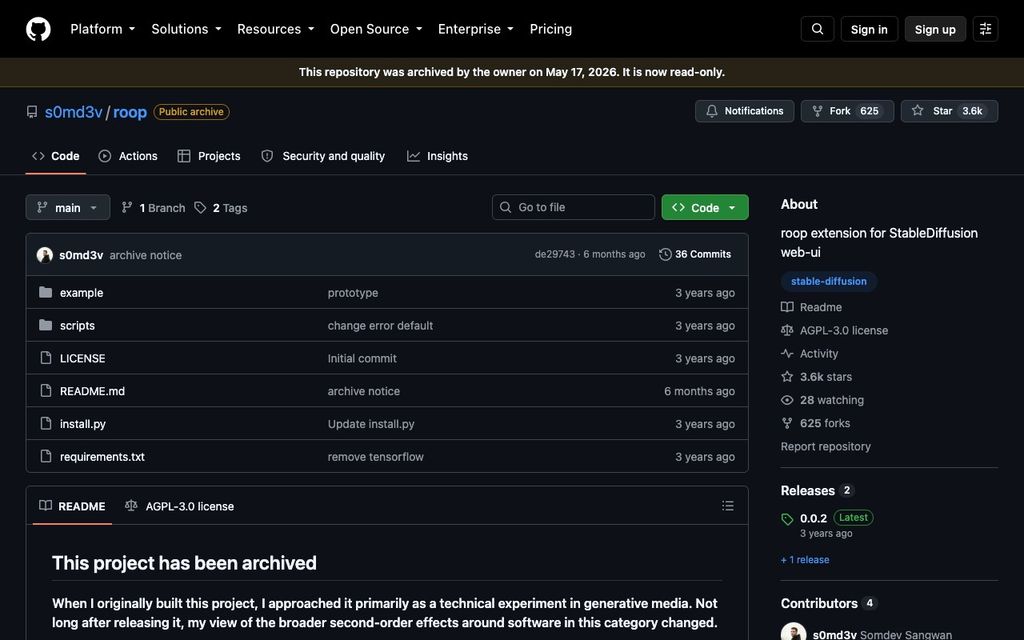1024x640 pixels.
Task: Star the roop repository
Action: pos(949,111)
